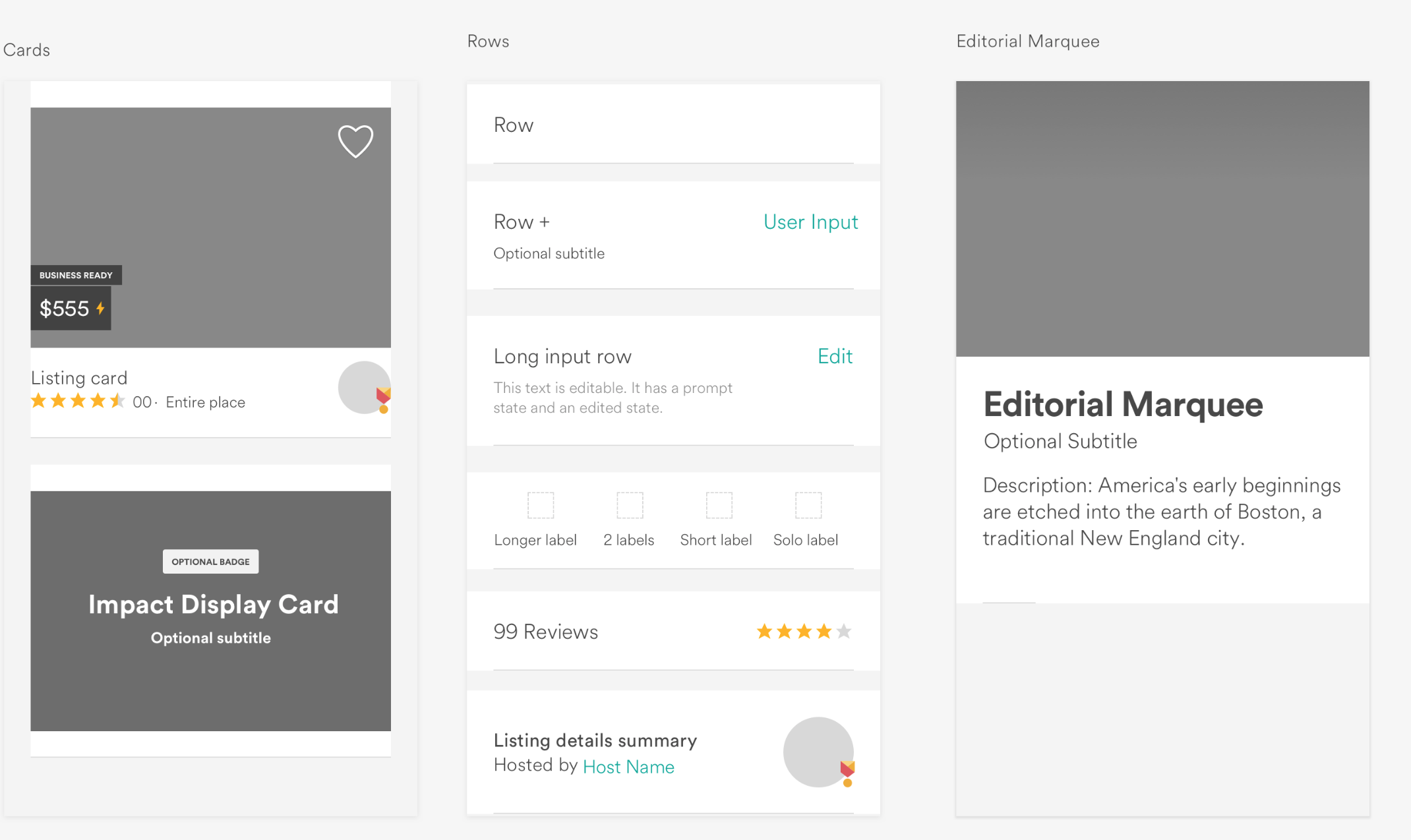
Task: Click Optional subtitle on Impact Display Card
Action: pos(210,638)
